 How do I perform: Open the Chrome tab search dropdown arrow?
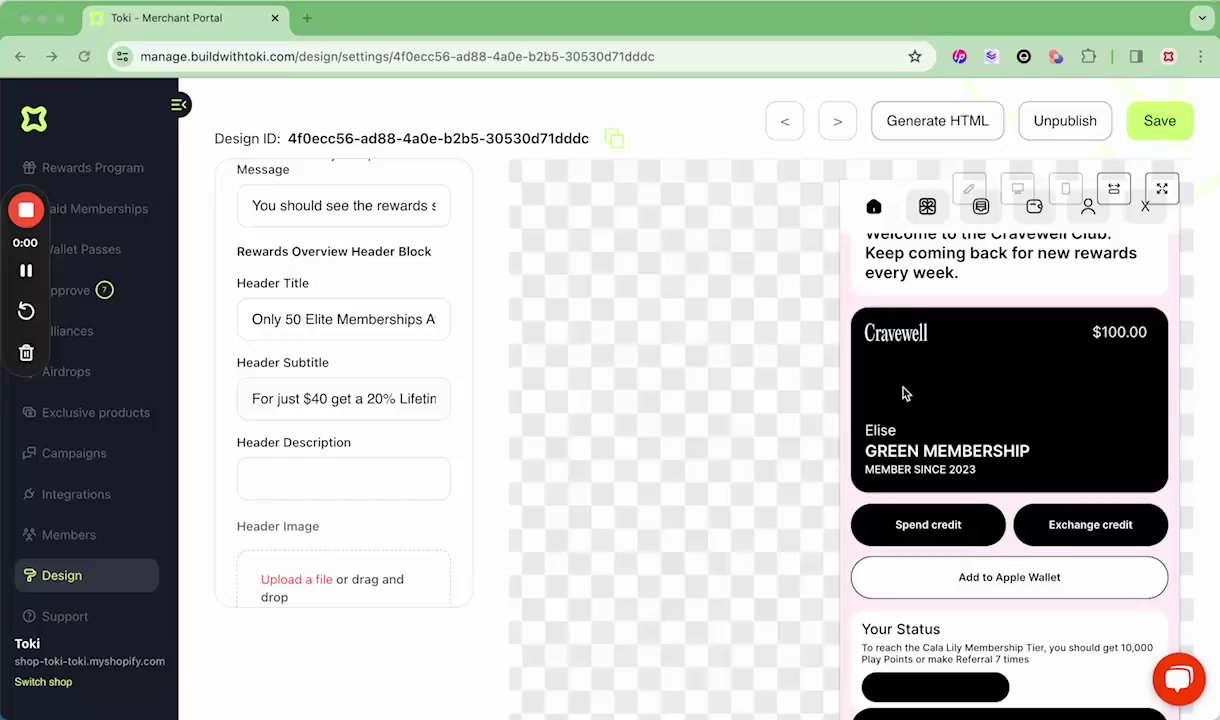(1202, 18)
